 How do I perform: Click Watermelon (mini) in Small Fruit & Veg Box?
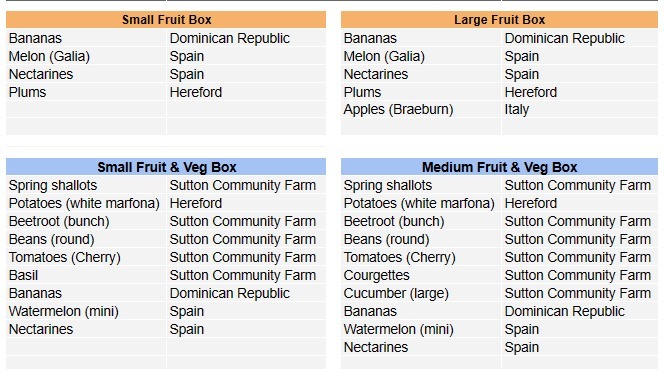[x=86, y=311]
